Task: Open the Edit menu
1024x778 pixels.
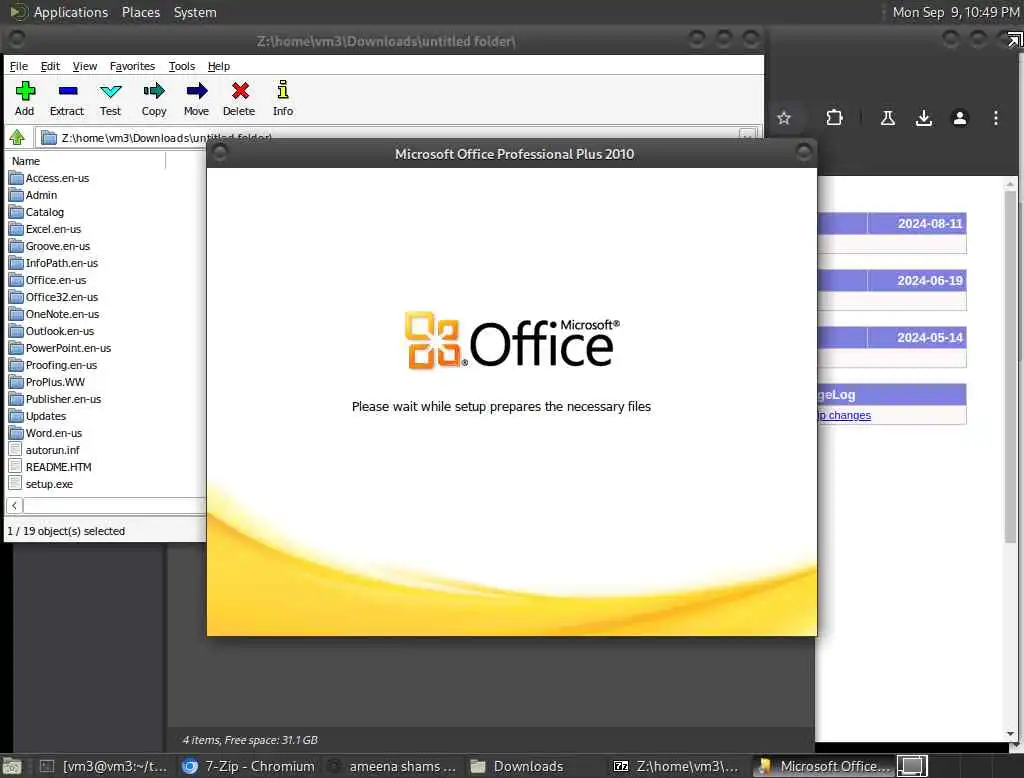Action: [50, 66]
